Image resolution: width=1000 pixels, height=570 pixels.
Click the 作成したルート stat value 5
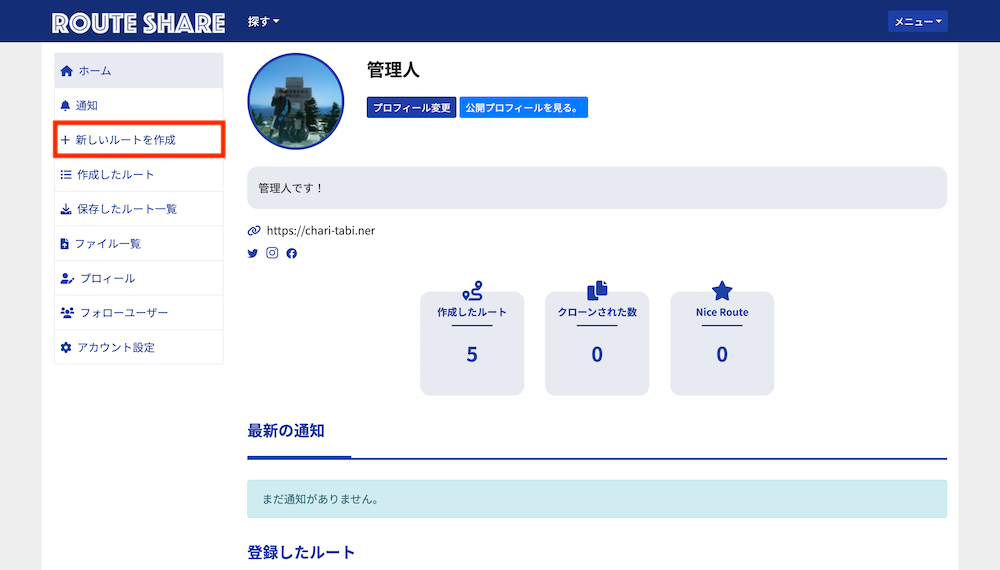(x=472, y=354)
